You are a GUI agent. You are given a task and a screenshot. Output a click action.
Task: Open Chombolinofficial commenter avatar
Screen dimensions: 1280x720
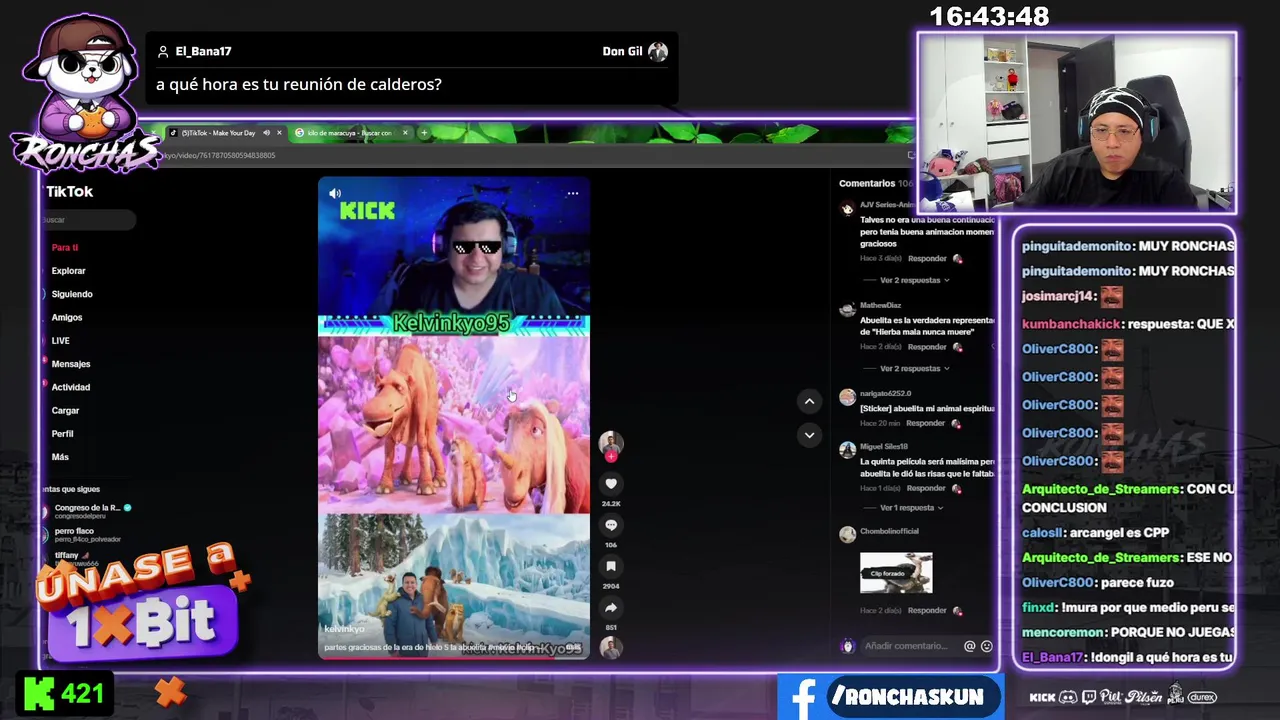coord(847,535)
